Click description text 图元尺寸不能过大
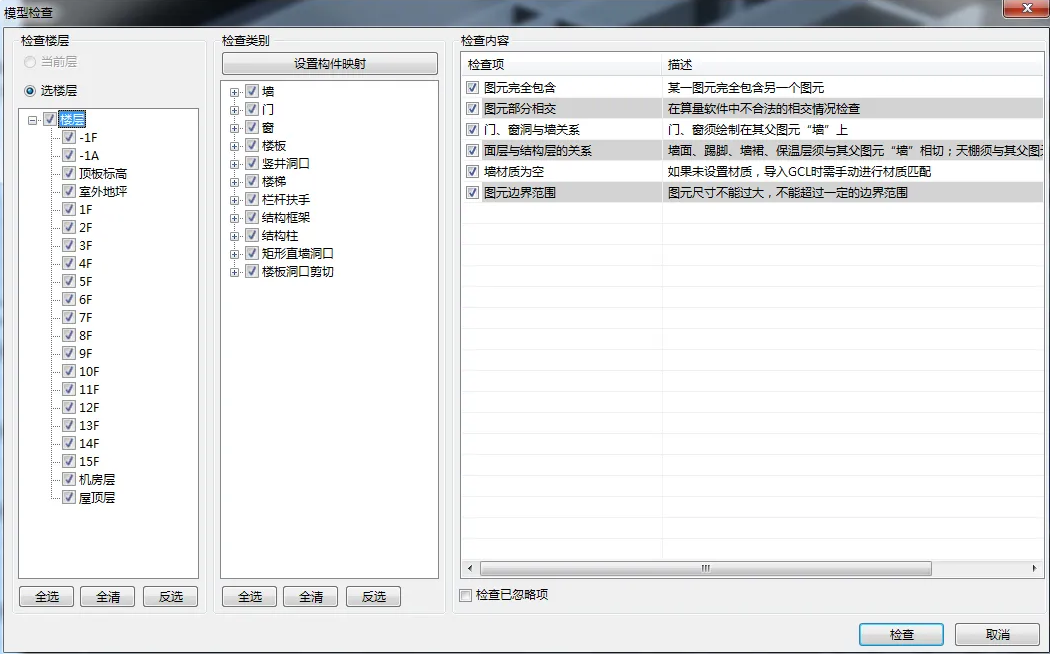The image size is (1050, 654). 717,193
